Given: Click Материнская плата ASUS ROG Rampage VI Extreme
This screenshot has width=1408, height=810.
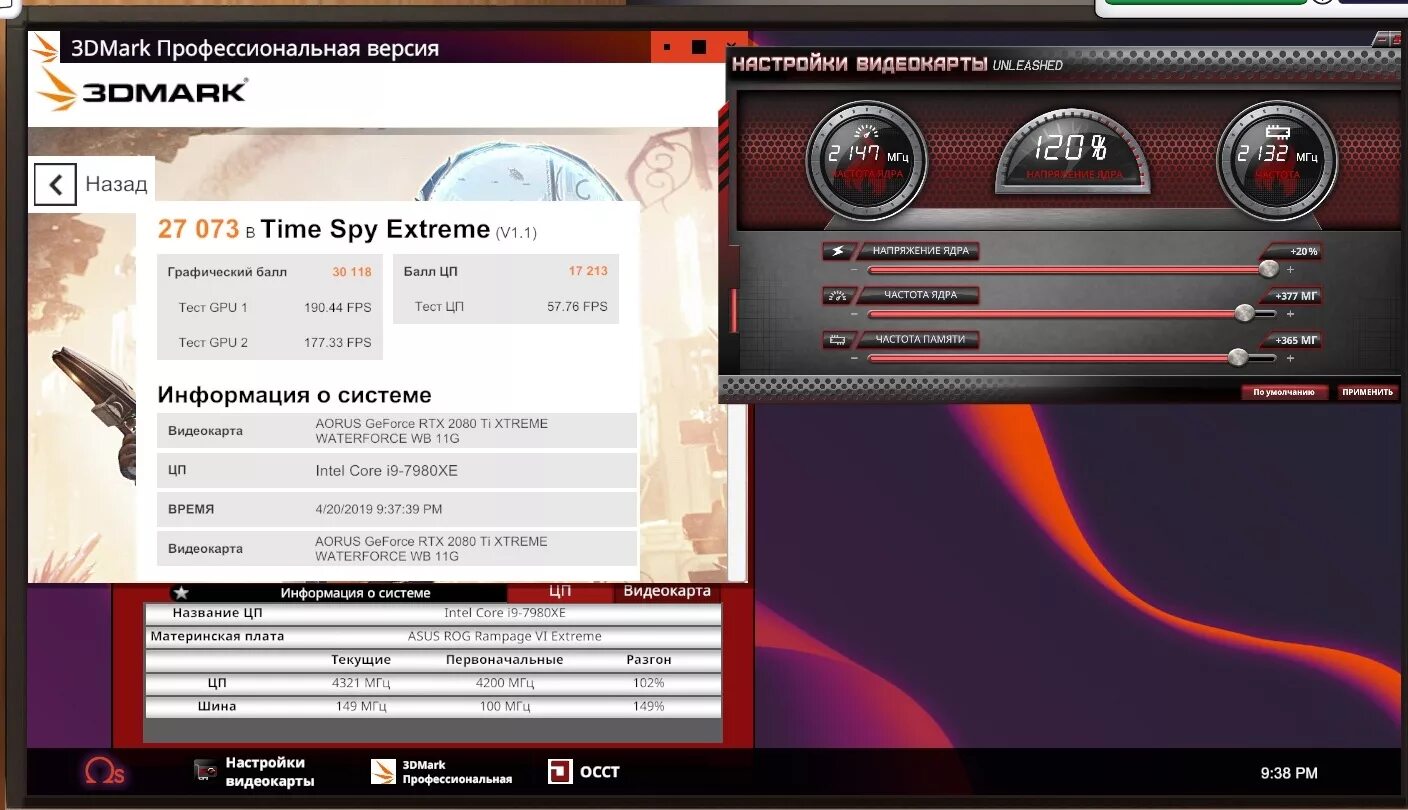Looking at the screenshot, I should (x=433, y=636).
